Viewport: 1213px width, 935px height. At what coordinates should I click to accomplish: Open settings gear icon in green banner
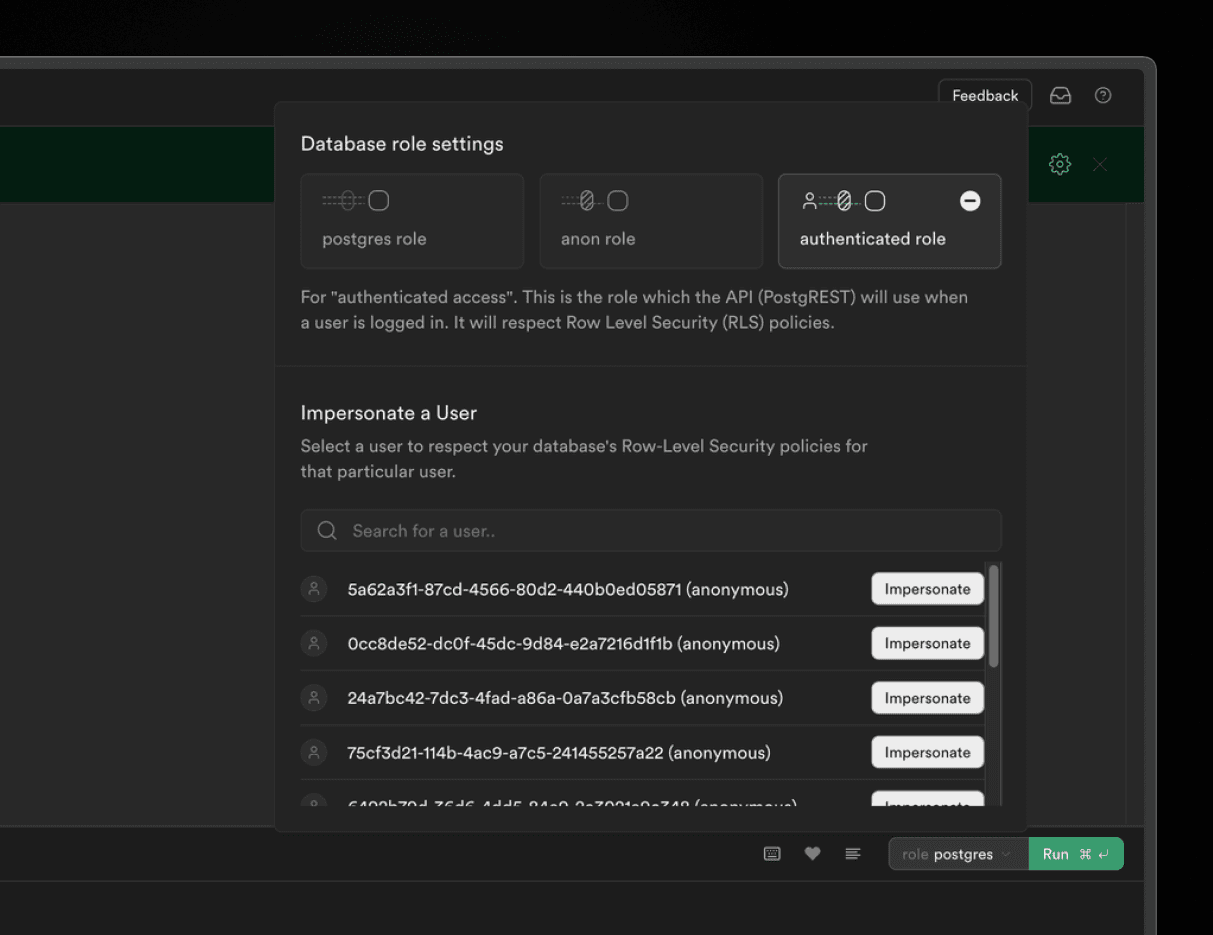click(x=1060, y=165)
